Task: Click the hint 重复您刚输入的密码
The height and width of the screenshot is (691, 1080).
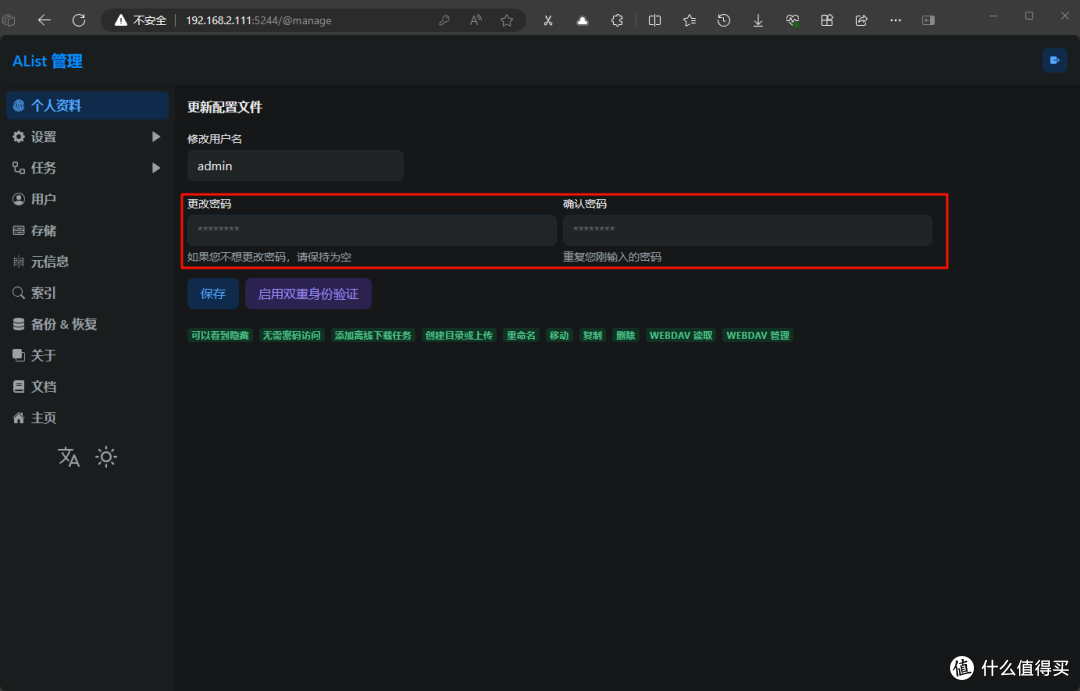Action: pyautogui.click(x=612, y=257)
